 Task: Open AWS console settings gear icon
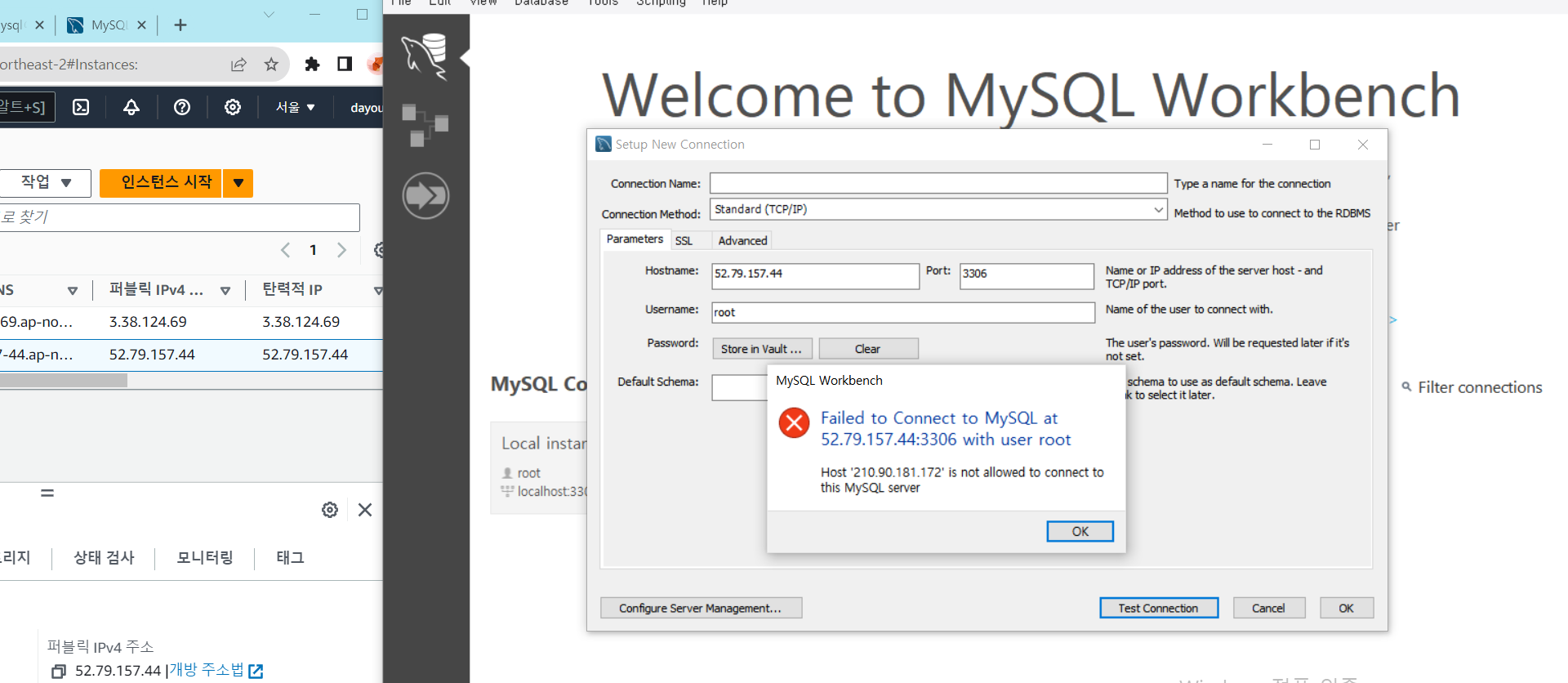coord(233,107)
